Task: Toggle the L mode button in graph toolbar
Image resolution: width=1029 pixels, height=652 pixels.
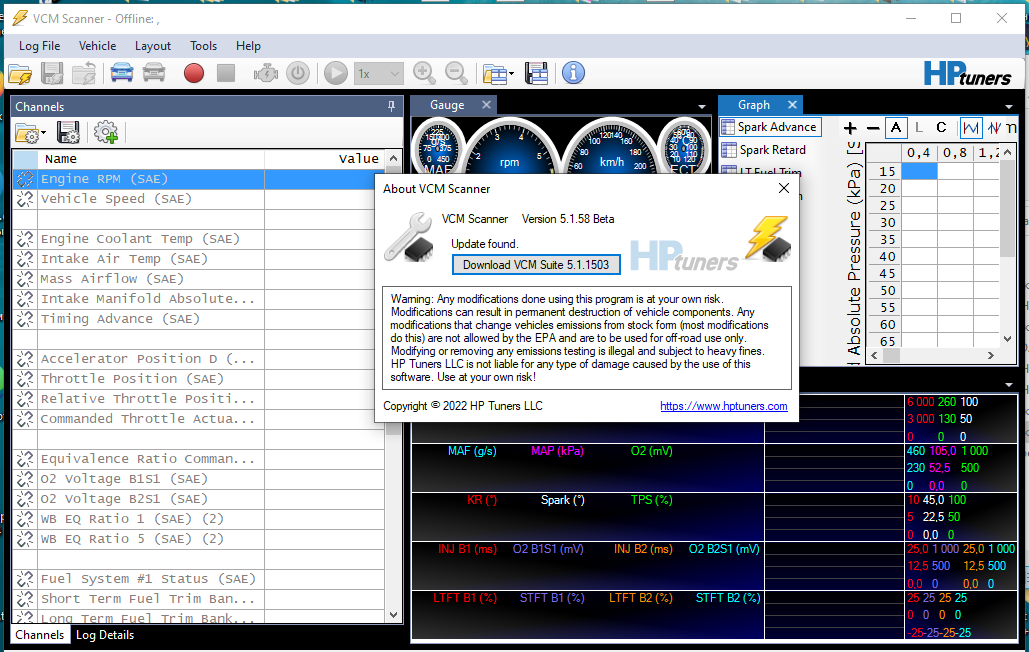Action: 919,128
